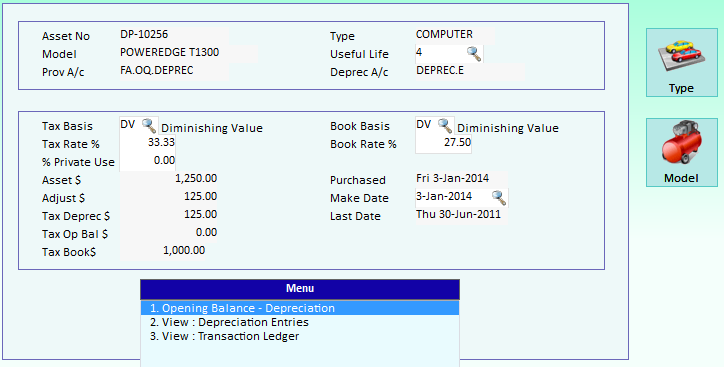The height and width of the screenshot is (367, 724).
Task: Click the Useful Life lookup magnifier
Action: (474, 54)
